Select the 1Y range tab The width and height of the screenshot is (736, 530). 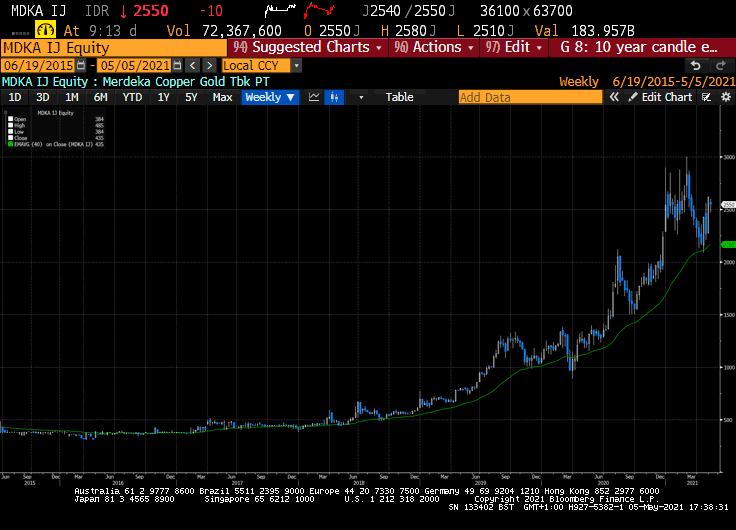(163, 97)
